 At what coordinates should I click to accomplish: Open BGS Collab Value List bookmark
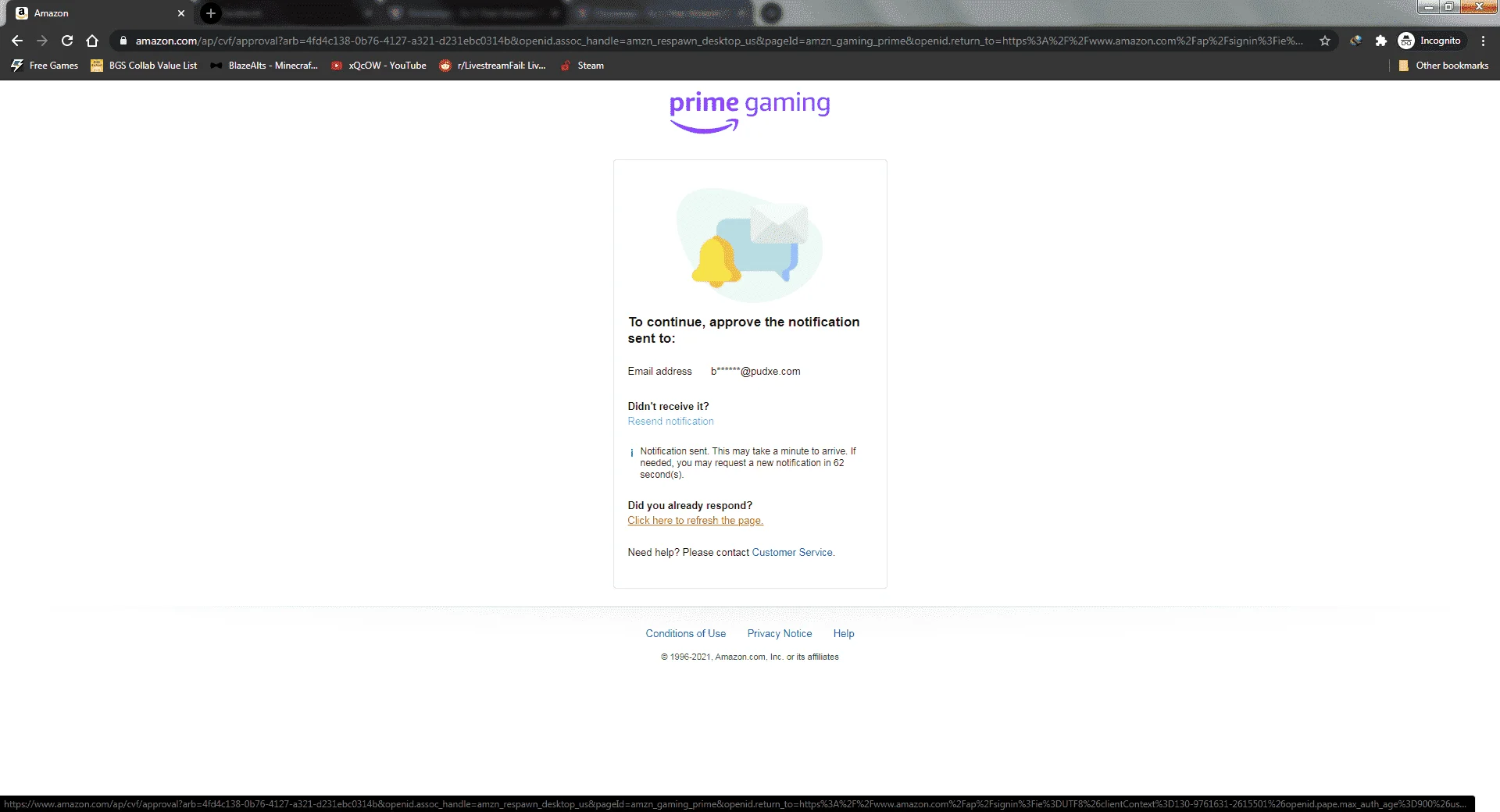pos(144,66)
